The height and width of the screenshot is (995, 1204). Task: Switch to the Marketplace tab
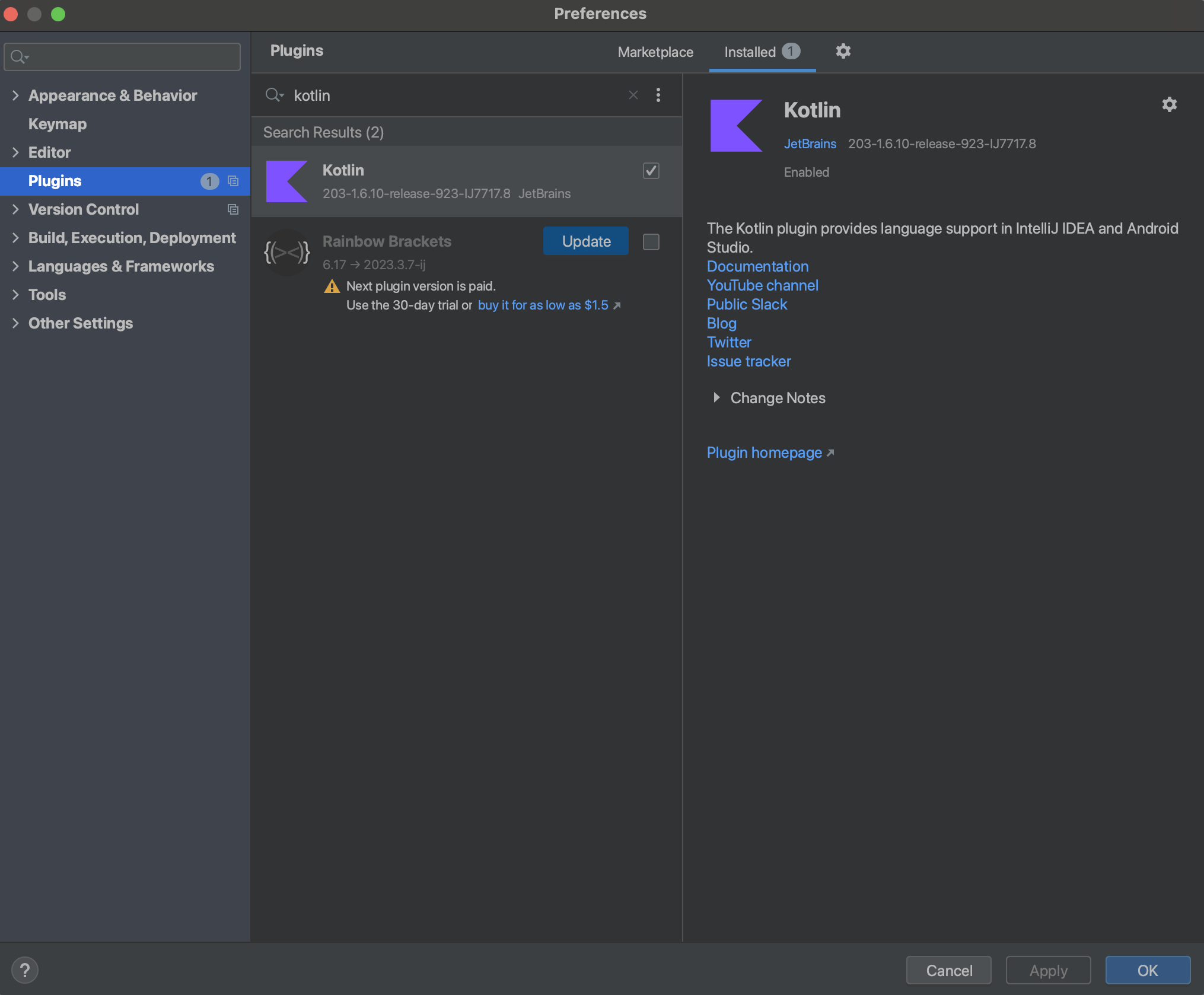655,52
